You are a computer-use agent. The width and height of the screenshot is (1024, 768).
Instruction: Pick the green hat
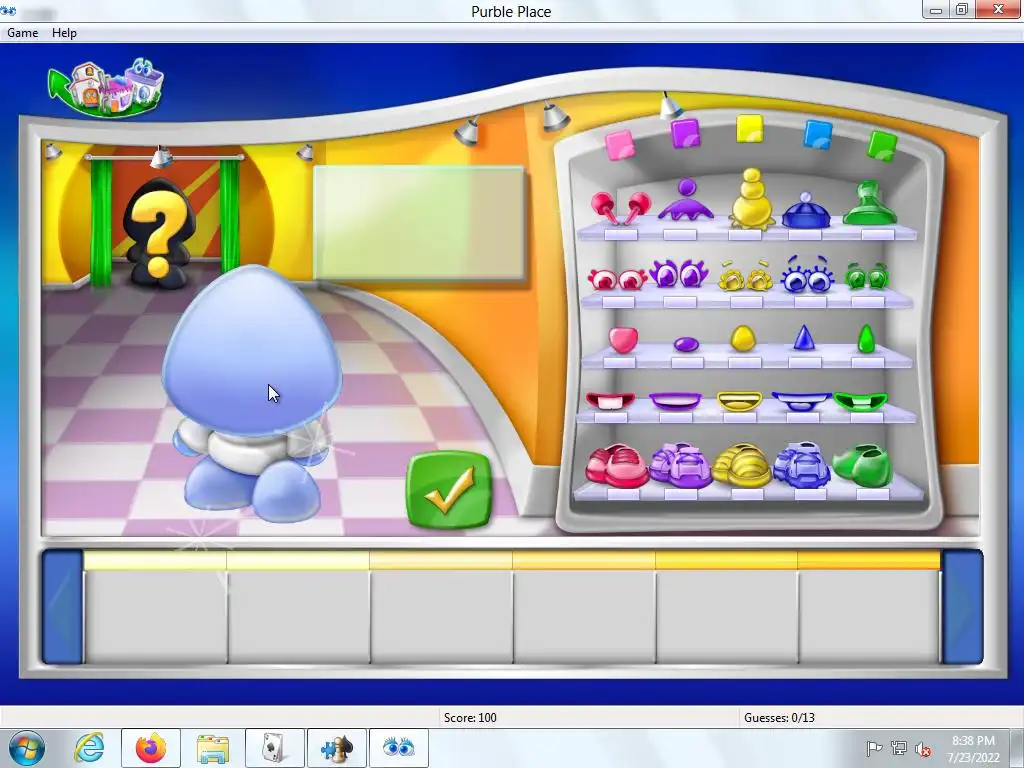click(x=870, y=202)
